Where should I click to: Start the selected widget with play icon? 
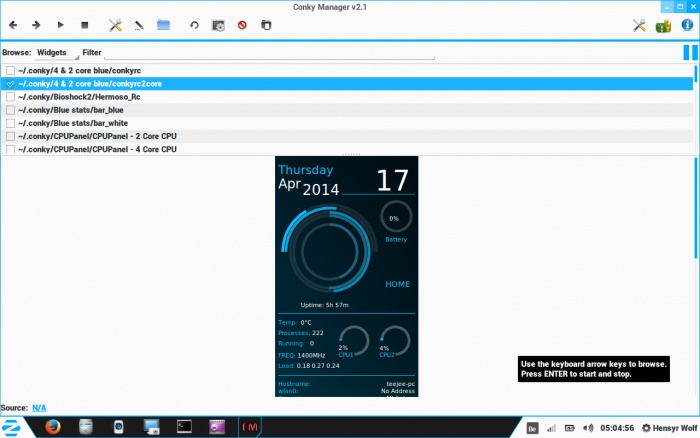(61, 24)
